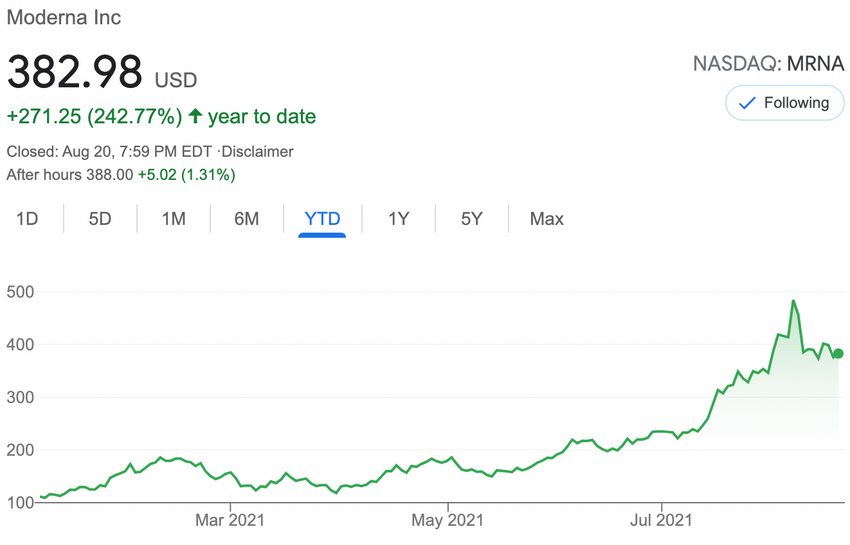Show the Max time range
Screen dimensions: 850x545
click(547, 219)
